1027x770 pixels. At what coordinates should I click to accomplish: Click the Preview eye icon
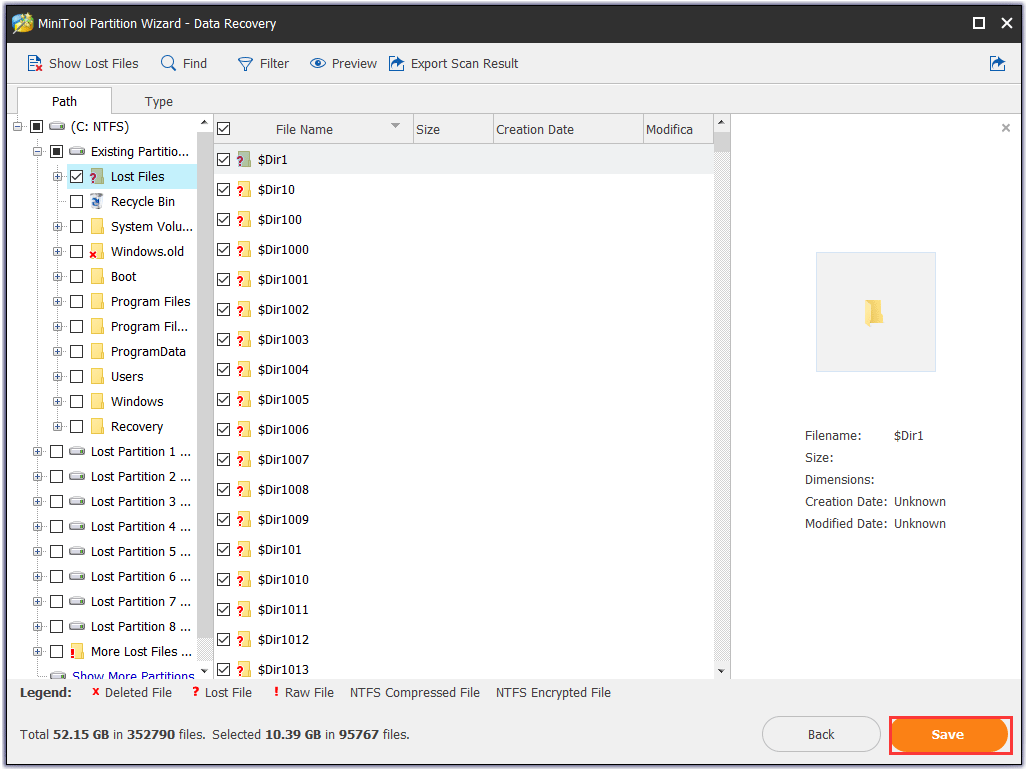point(318,64)
